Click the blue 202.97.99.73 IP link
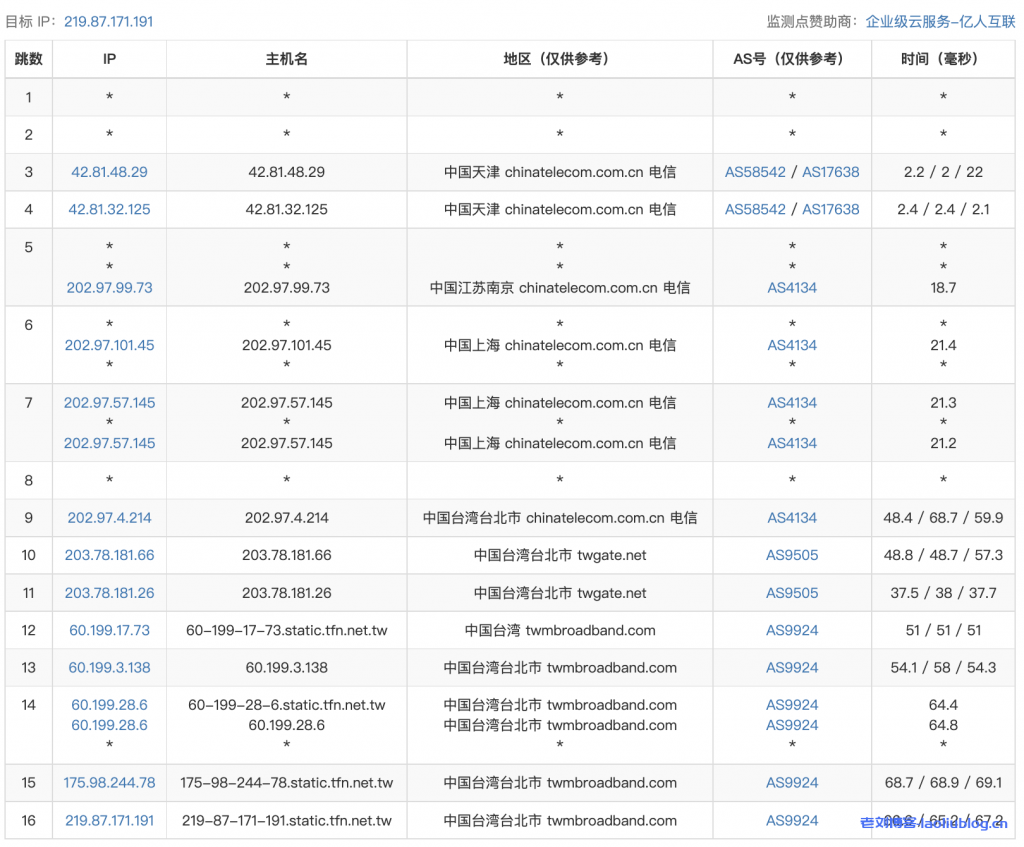1024x847 pixels. (x=109, y=287)
